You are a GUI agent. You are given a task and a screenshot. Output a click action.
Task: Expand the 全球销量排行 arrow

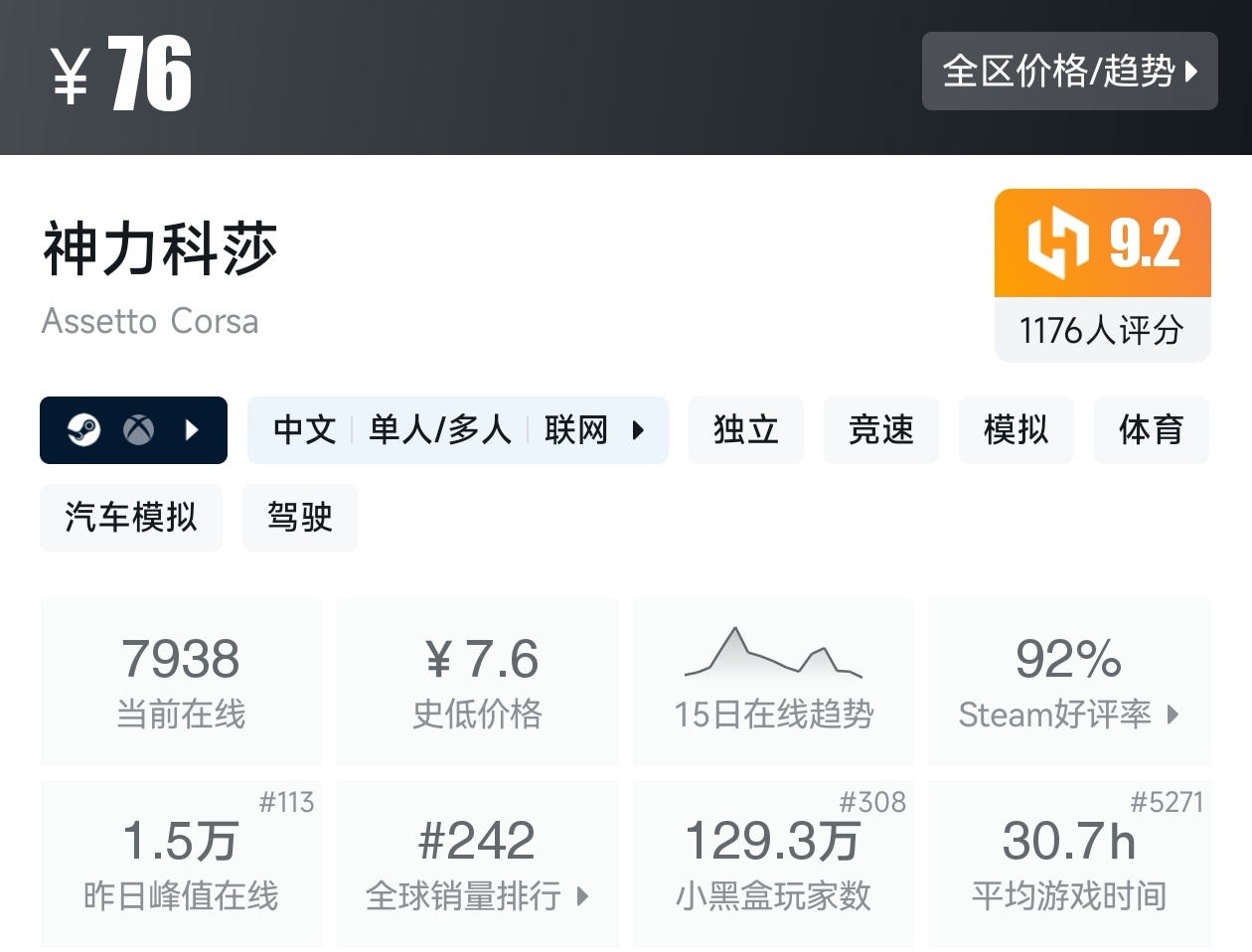(x=583, y=896)
